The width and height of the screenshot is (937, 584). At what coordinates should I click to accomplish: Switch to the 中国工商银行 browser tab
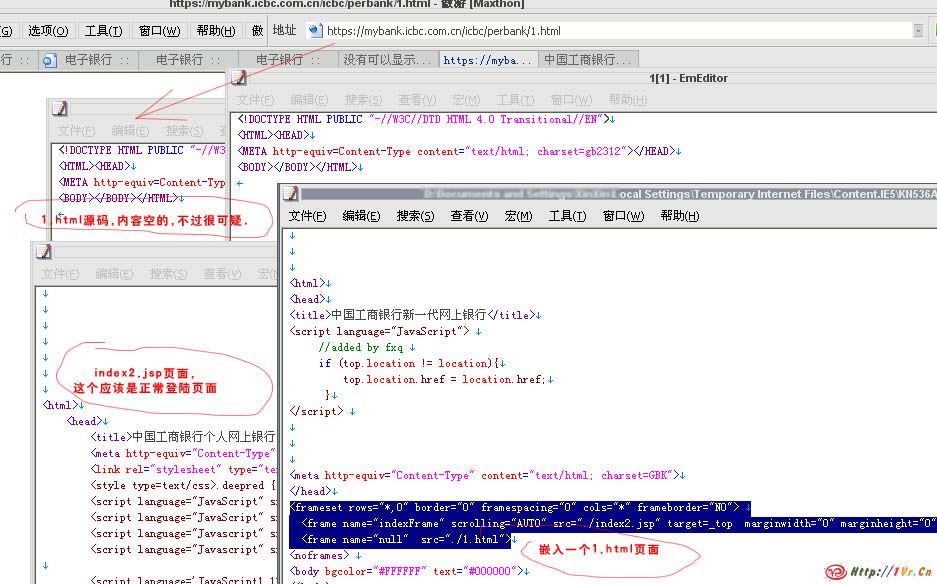coord(586,60)
